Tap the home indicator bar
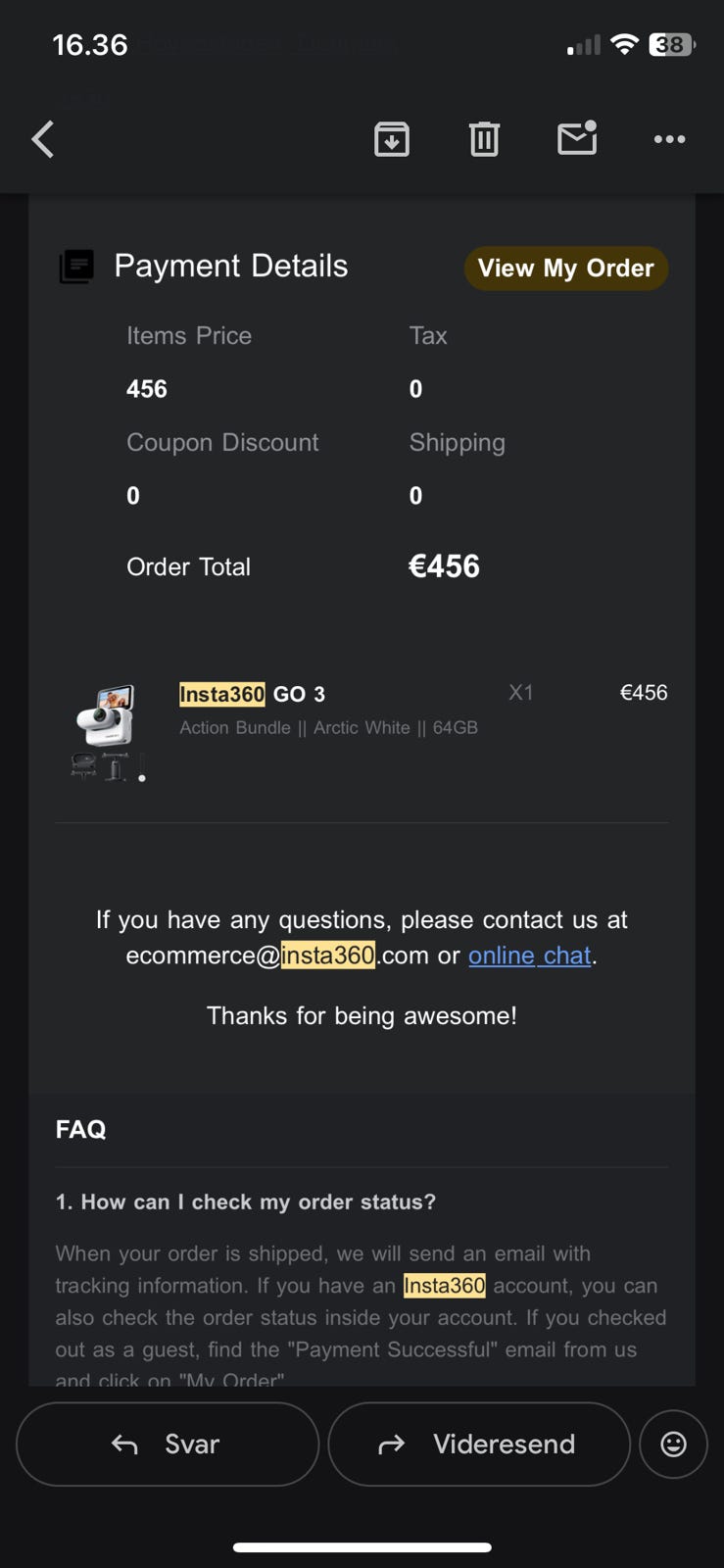 pos(362,1547)
